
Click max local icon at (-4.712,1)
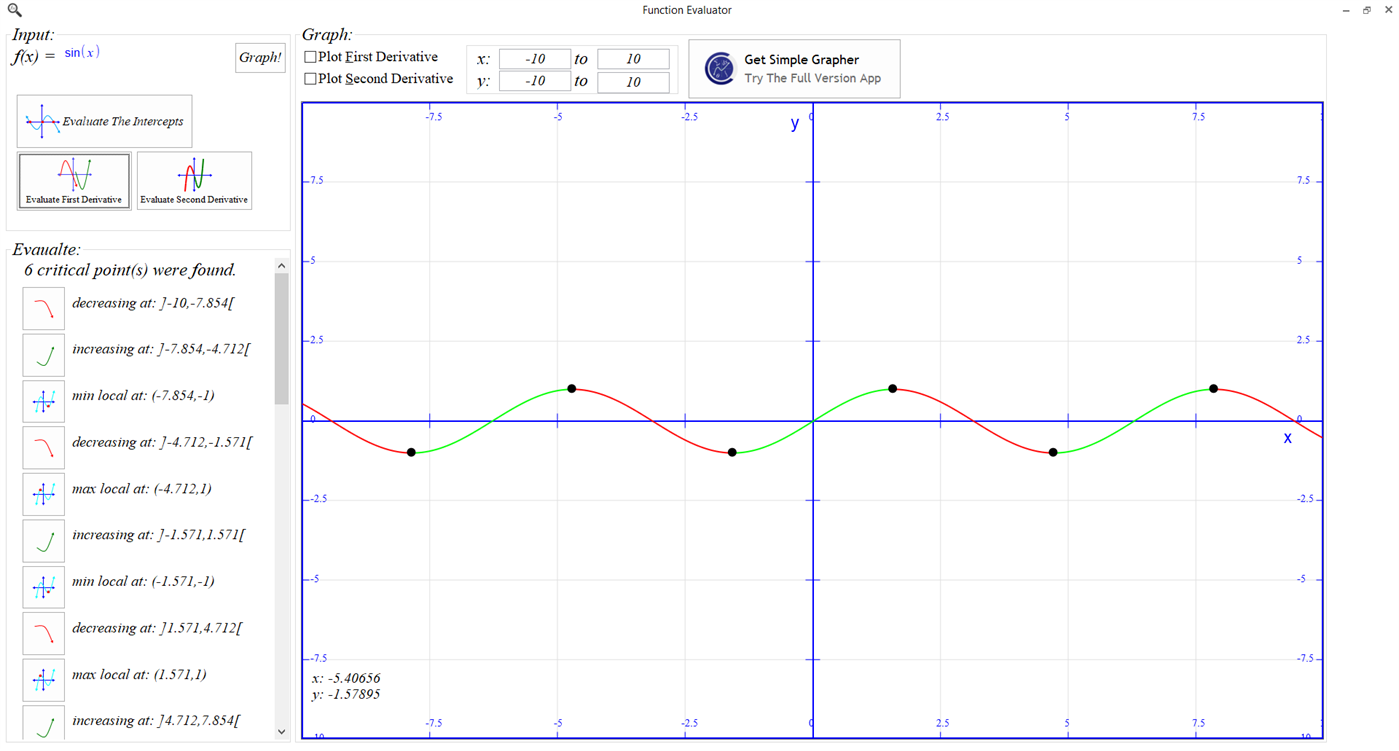(43, 494)
